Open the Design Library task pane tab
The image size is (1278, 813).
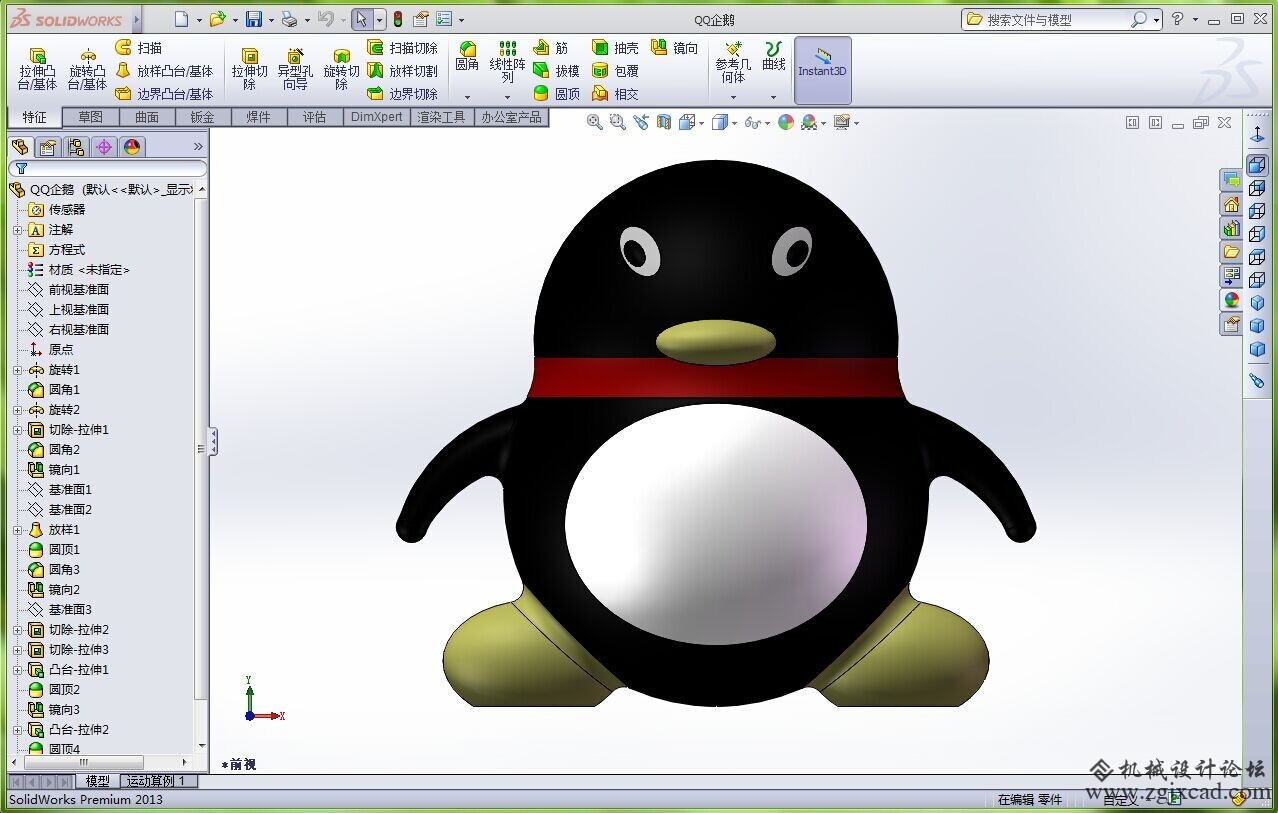pos(1231,228)
